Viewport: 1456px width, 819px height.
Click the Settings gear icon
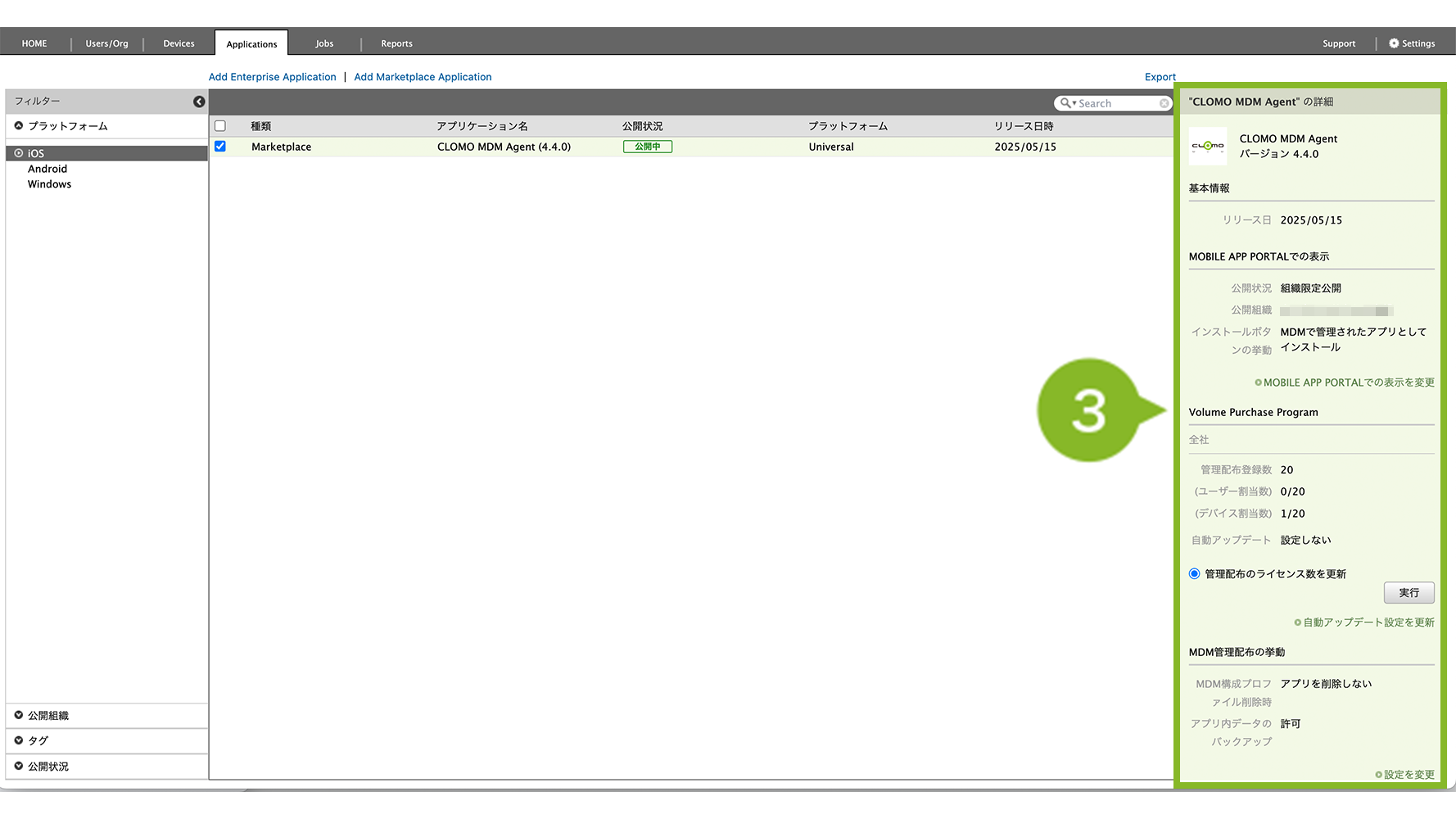click(1394, 43)
